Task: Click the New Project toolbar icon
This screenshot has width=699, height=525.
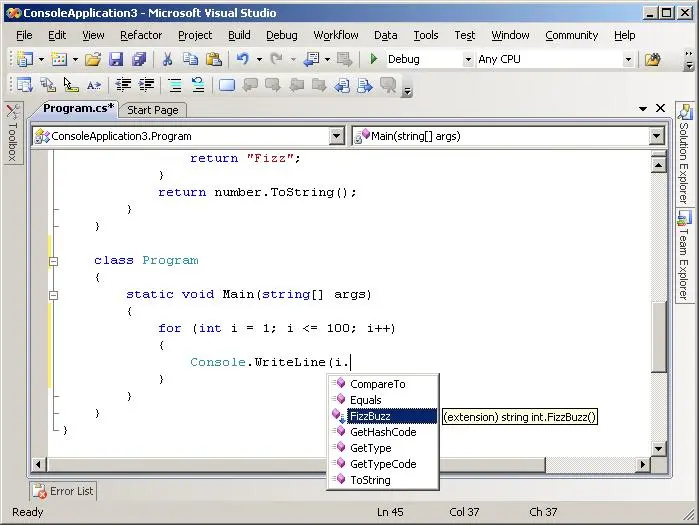Action: tap(25, 59)
